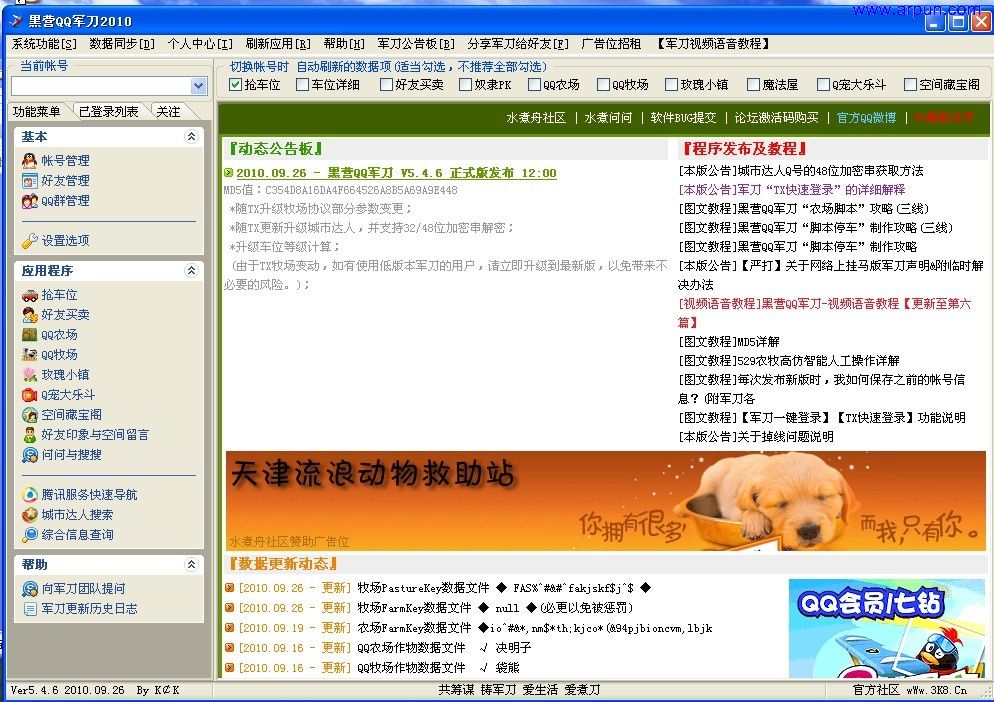The height and width of the screenshot is (702, 994).
Task: Open the 当前帐号 dropdown arrow
Action: pos(198,86)
